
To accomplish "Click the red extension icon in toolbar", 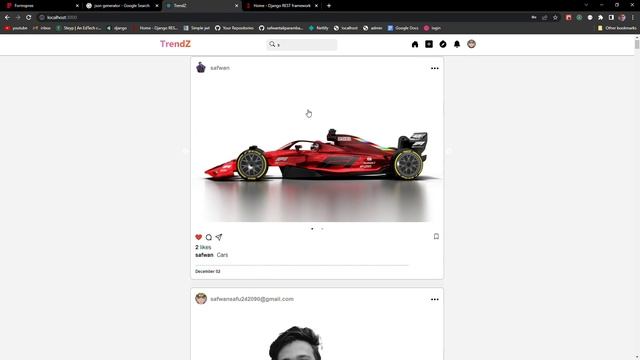I will point(569,18).
